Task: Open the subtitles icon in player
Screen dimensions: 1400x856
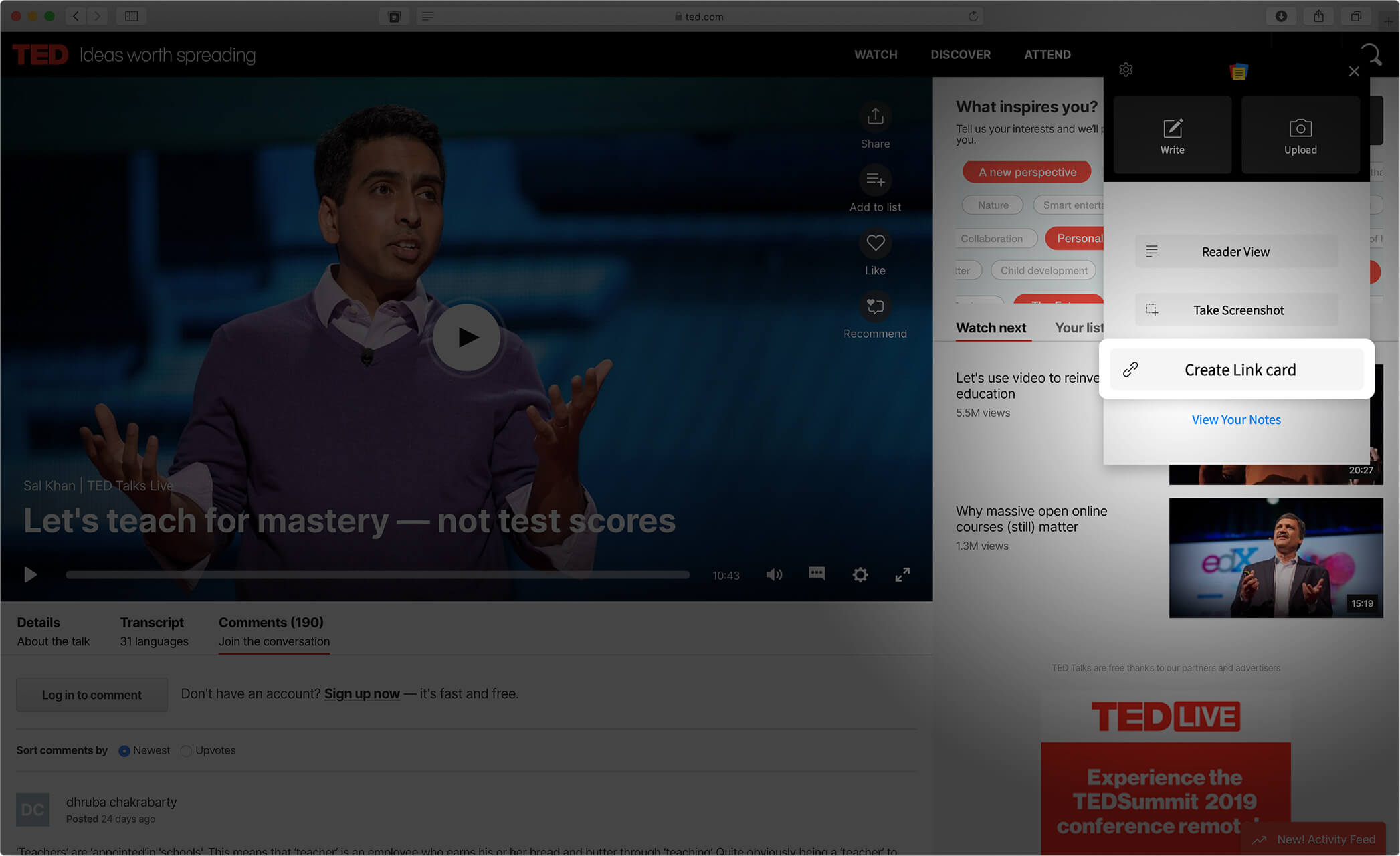Action: 817,574
